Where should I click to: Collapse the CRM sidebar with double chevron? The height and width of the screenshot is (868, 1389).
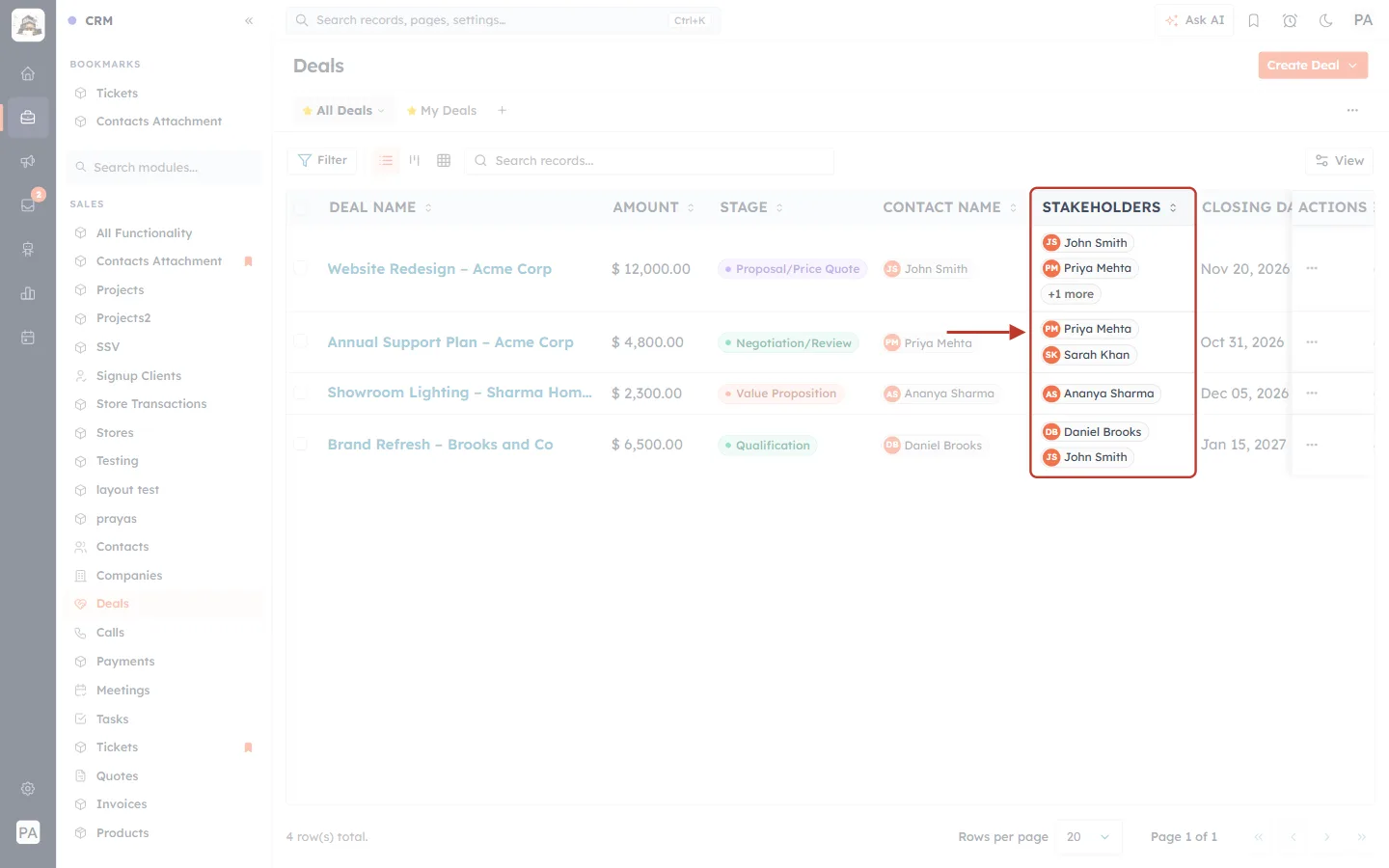coord(249,20)
